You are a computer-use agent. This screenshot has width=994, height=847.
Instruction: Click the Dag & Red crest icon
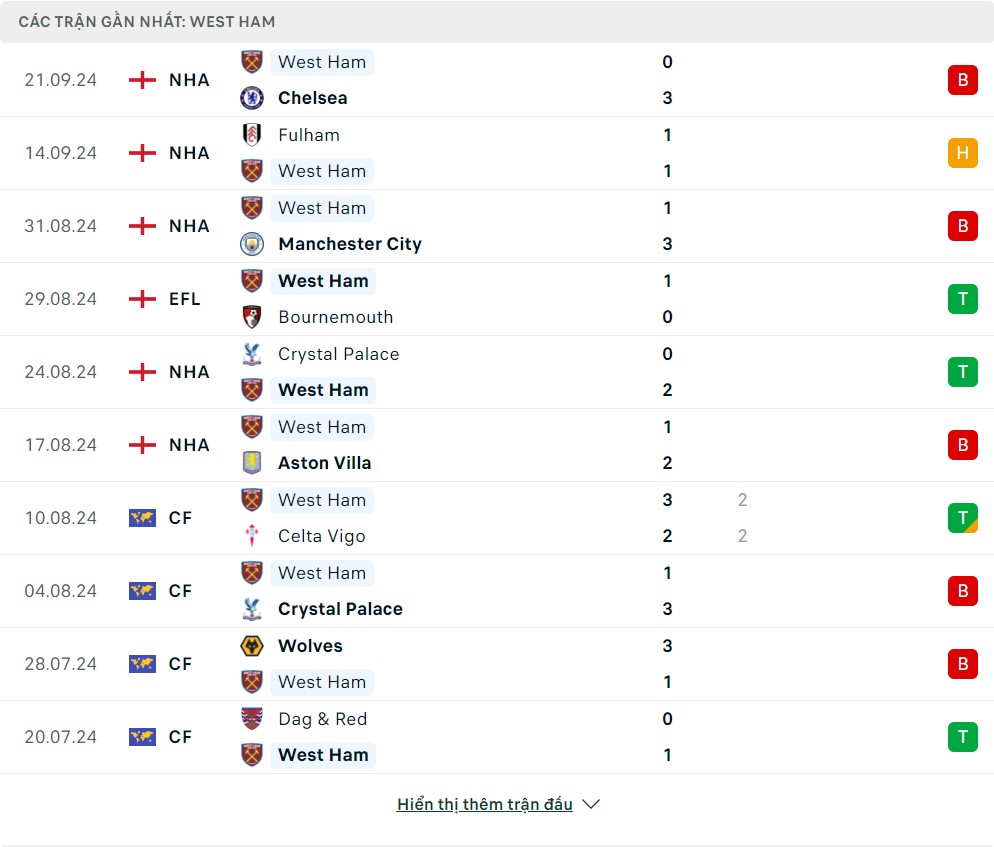click(252, 719)
